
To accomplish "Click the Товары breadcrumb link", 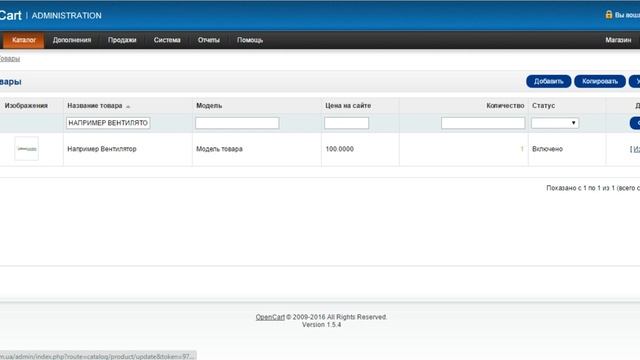I will click(9, 58).
